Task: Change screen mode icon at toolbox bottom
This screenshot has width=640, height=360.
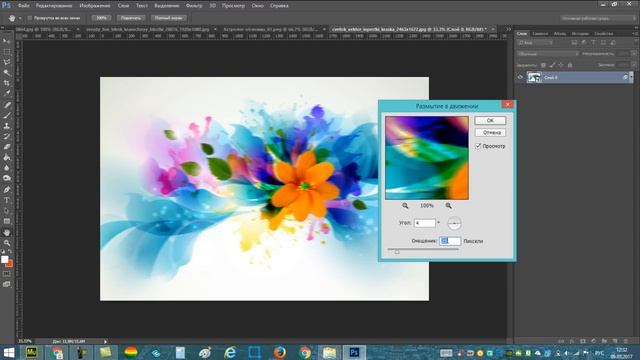Action: pyautogui.click(x=7, y=284)
